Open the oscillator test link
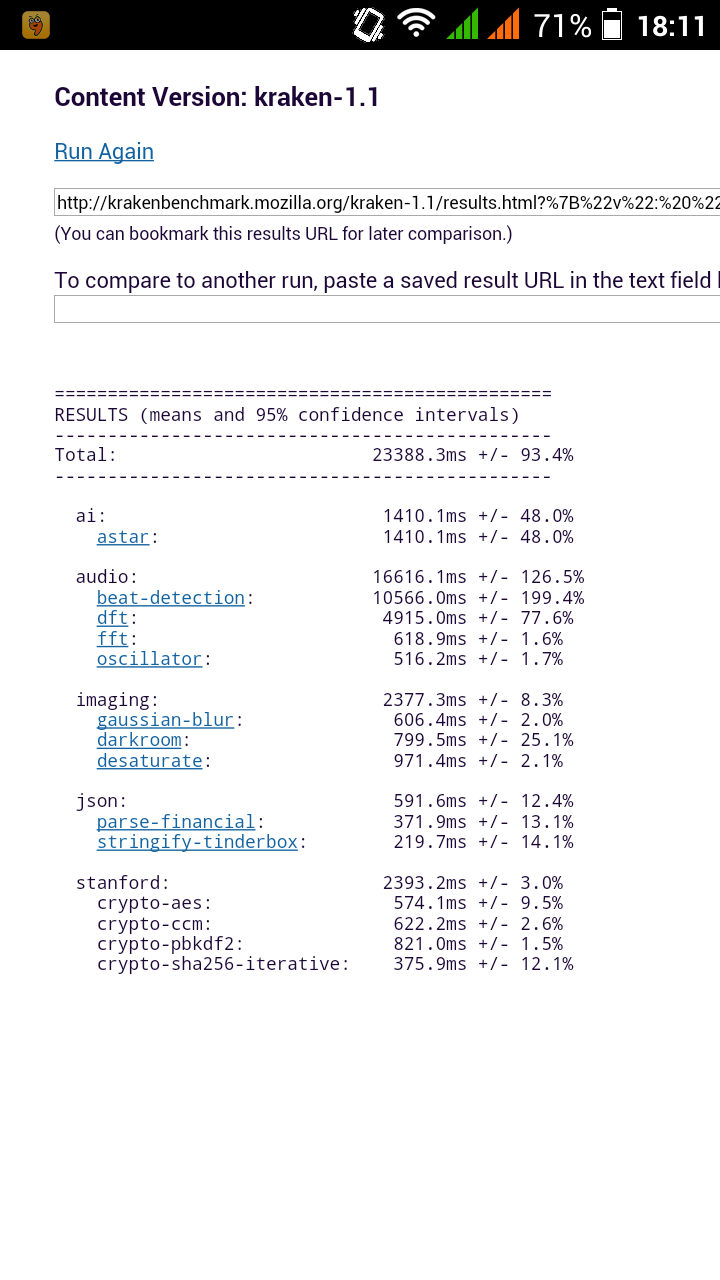Screen dimensions: 720x1280 pos(150,659)
